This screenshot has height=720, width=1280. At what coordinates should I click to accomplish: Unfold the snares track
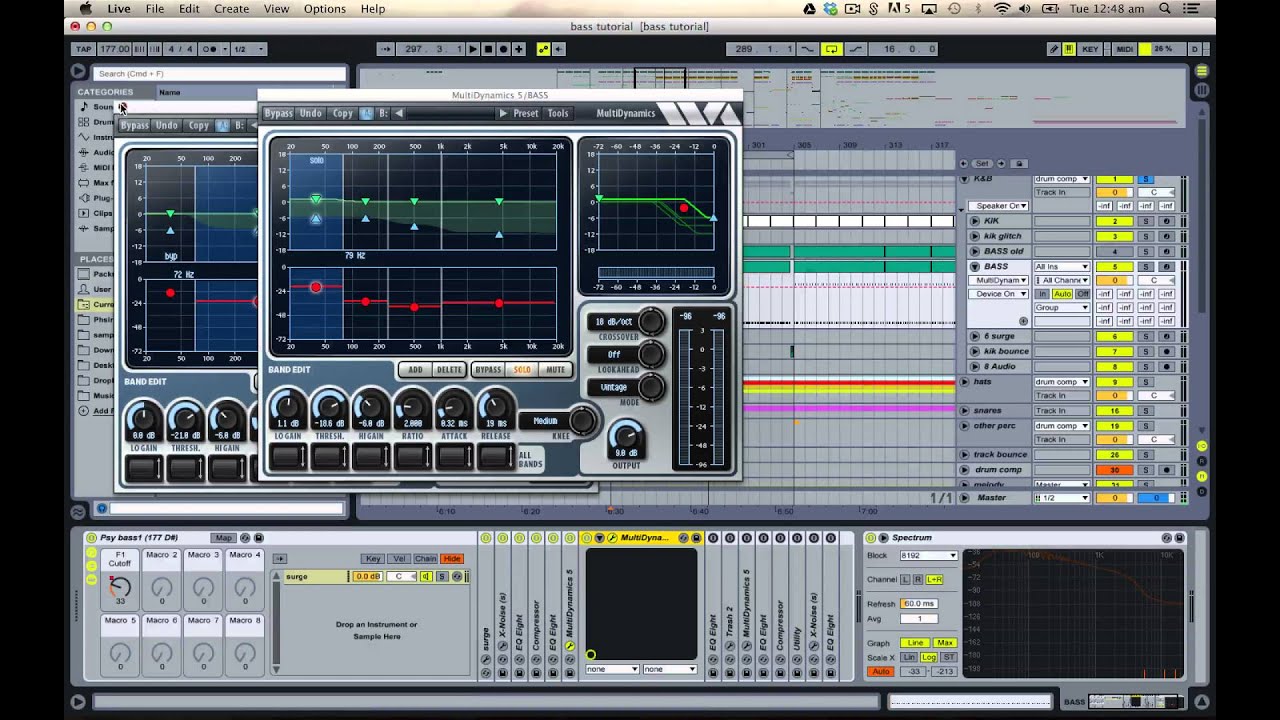[965, 411]
